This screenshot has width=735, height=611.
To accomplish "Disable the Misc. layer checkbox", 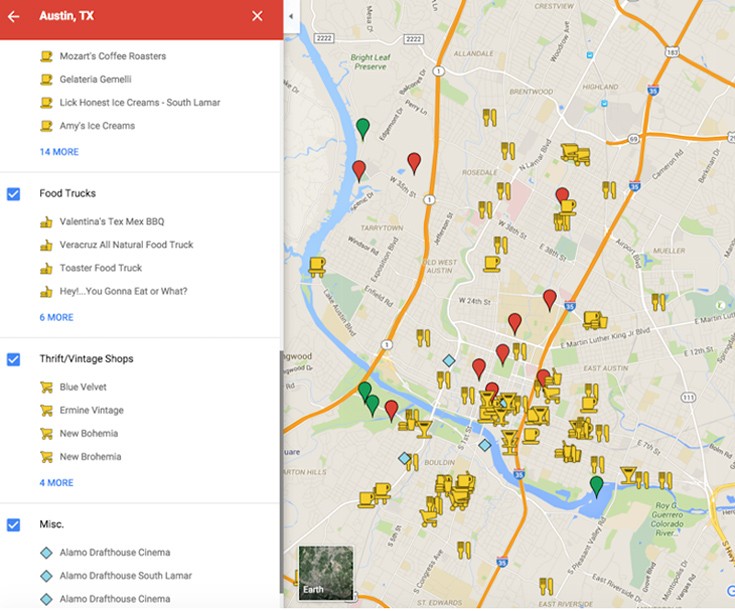I will point(14,524).
